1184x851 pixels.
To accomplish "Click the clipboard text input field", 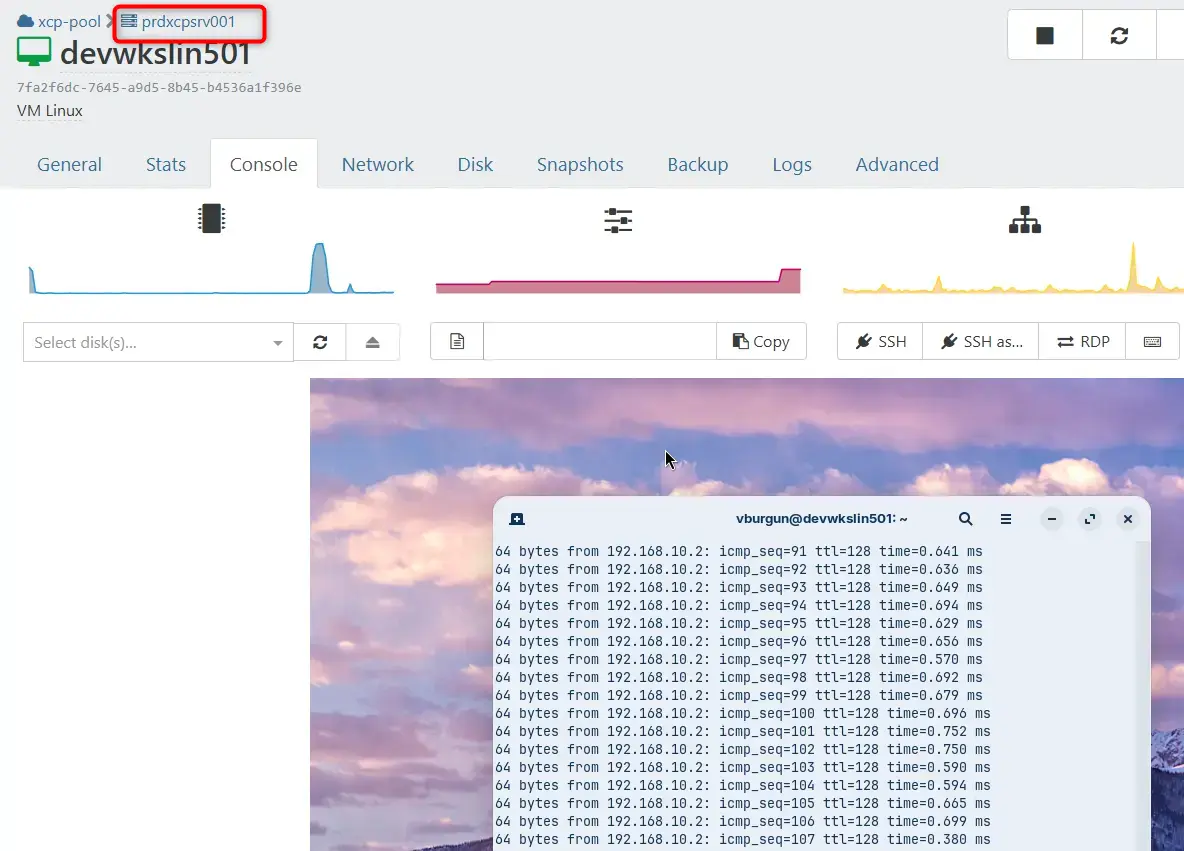I will 600,342.
